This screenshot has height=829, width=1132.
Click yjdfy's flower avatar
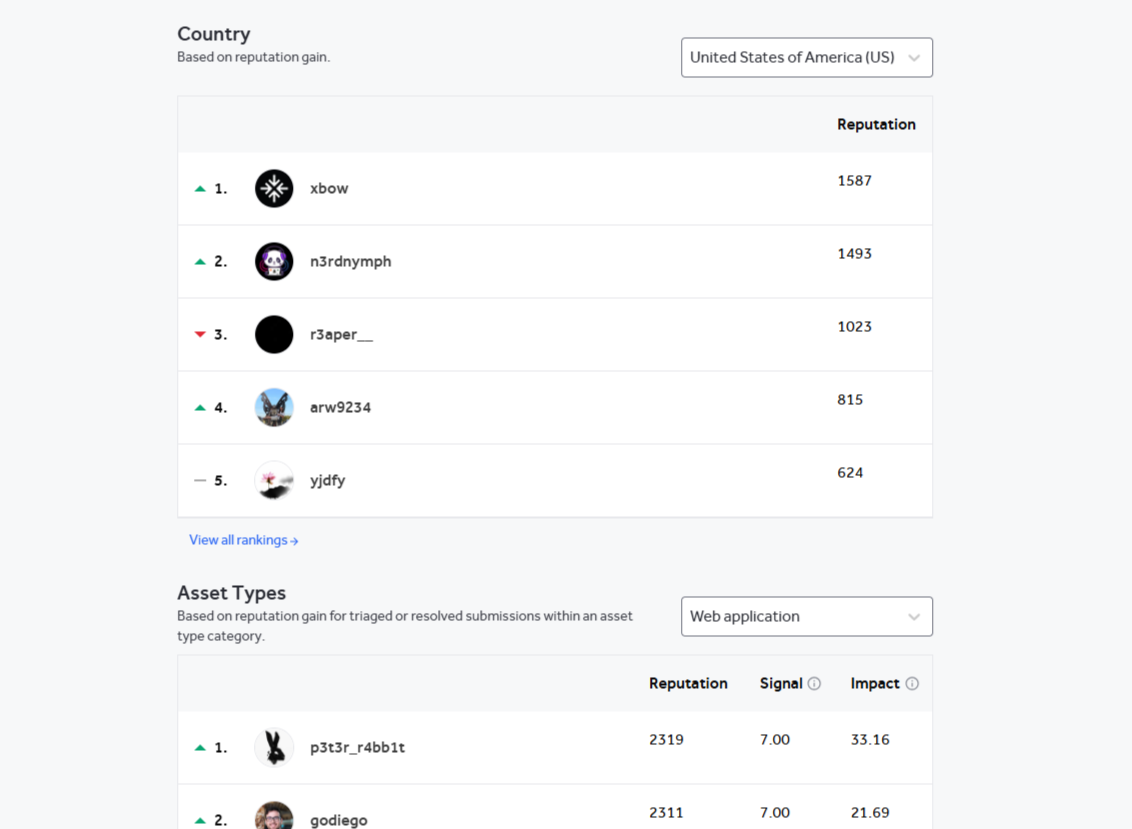point(274,480)
